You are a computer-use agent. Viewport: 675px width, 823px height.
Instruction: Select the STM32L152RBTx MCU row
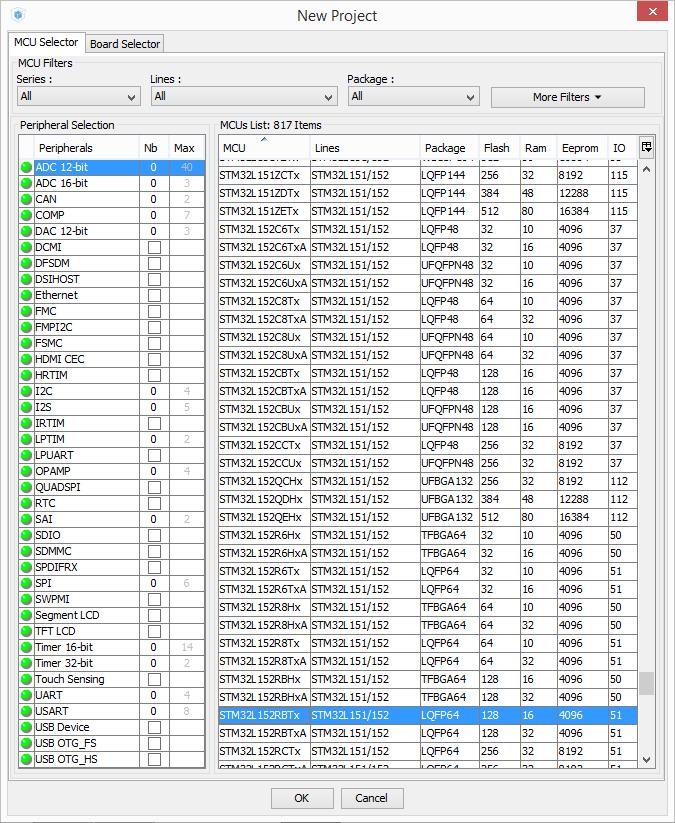(428, 715)
